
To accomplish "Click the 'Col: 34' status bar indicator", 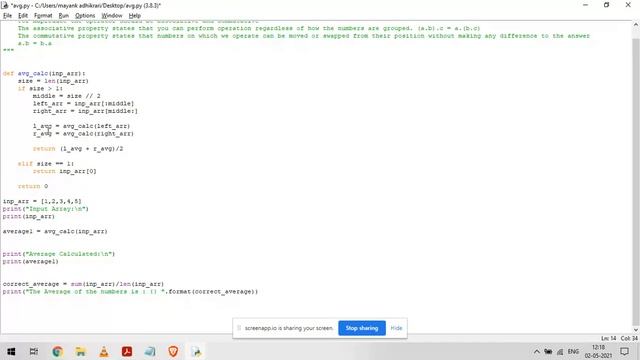I will [629, 338].
